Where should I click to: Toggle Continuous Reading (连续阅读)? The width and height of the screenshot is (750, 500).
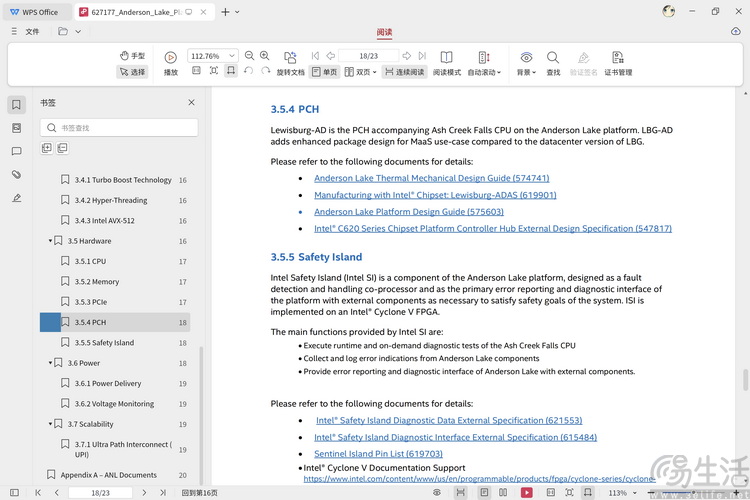[405, 72]
